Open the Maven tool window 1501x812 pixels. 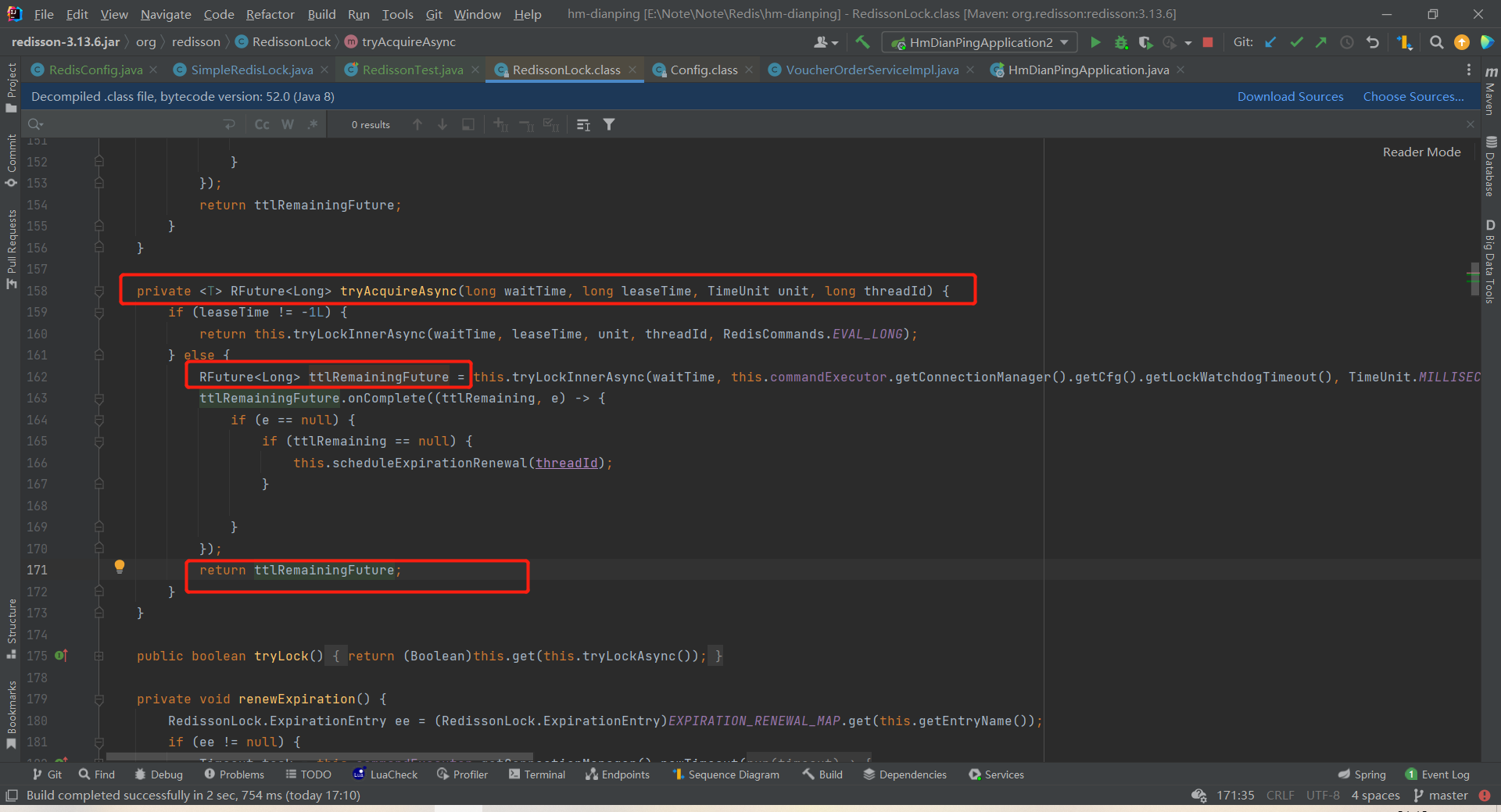[1490, 90]
